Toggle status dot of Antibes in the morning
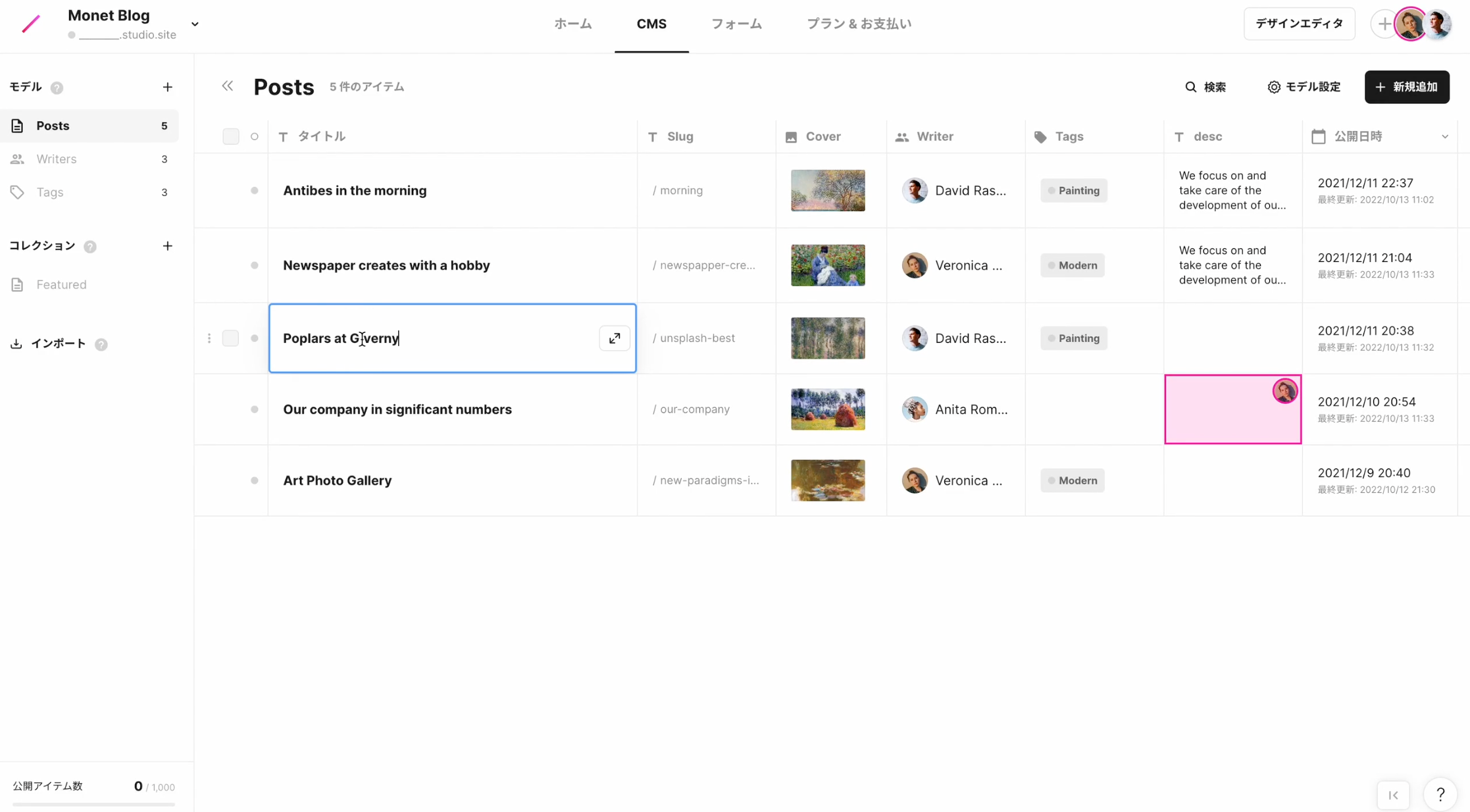The width and height of the screenshot is (1470, 812). (255, 191)
